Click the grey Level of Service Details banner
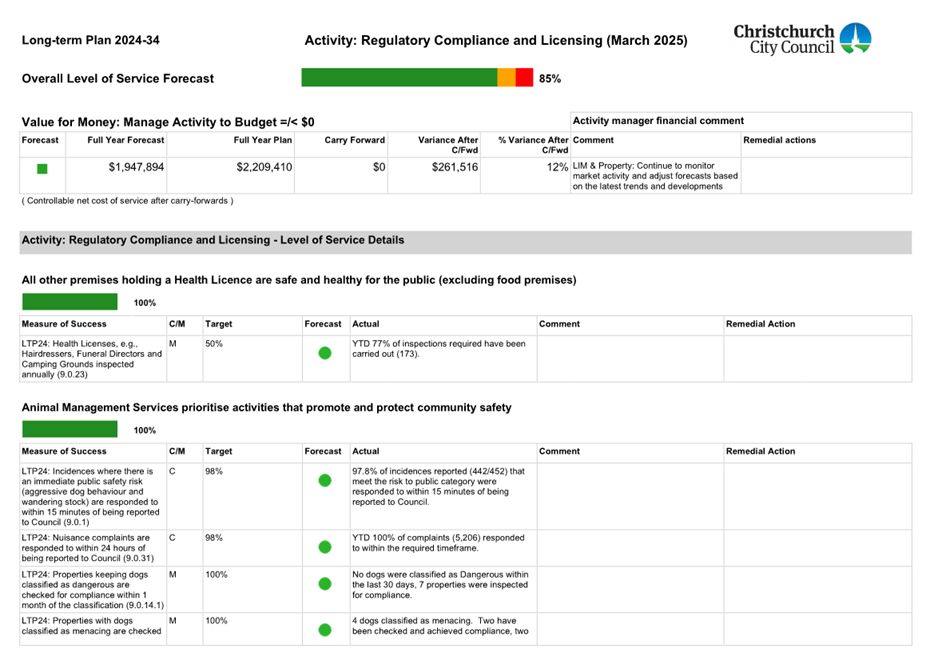 pos(465,242)
